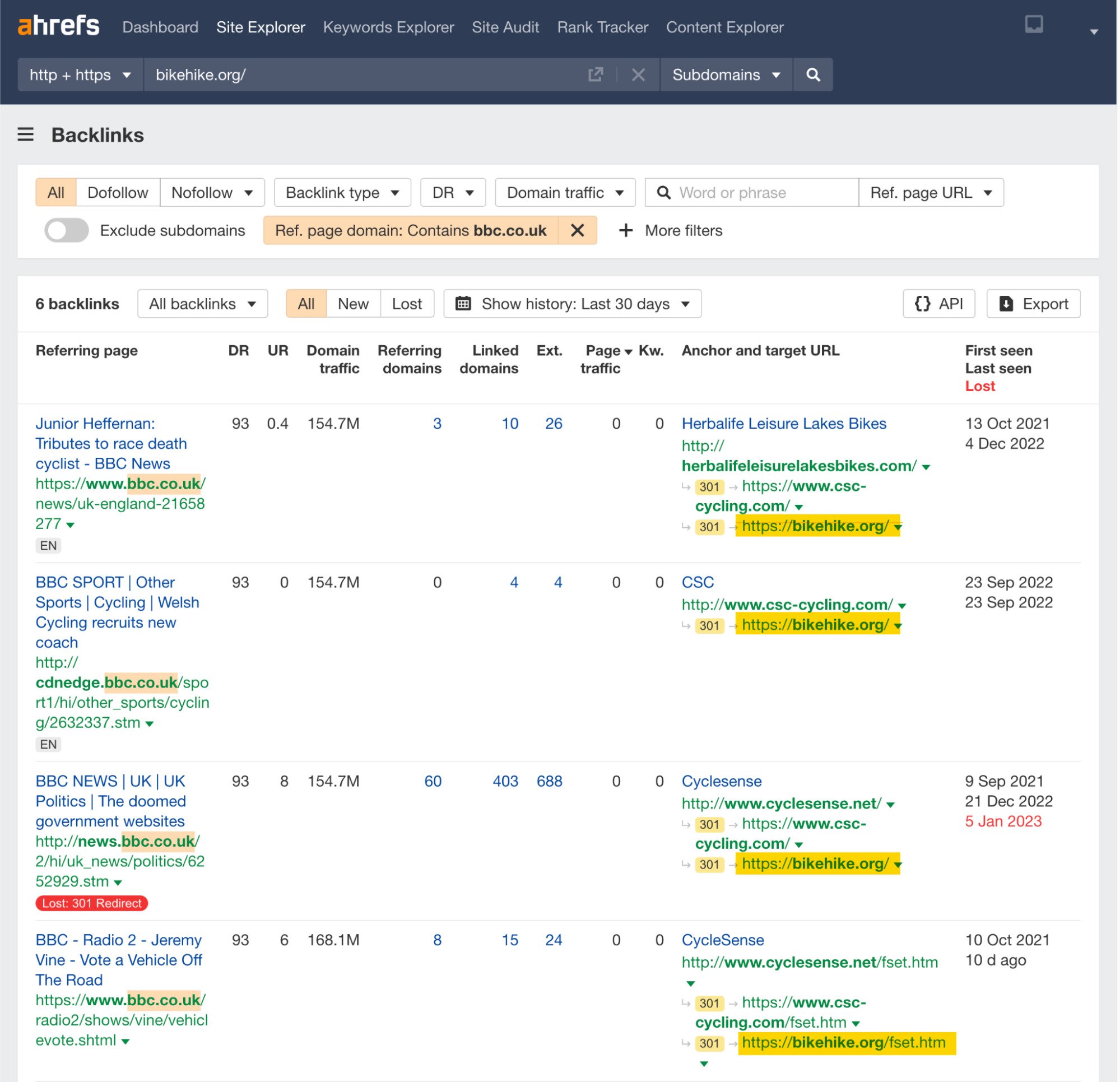
Task: Clear the target URL using the X icon
Action: pyautogui.click(x=638, y=75)
